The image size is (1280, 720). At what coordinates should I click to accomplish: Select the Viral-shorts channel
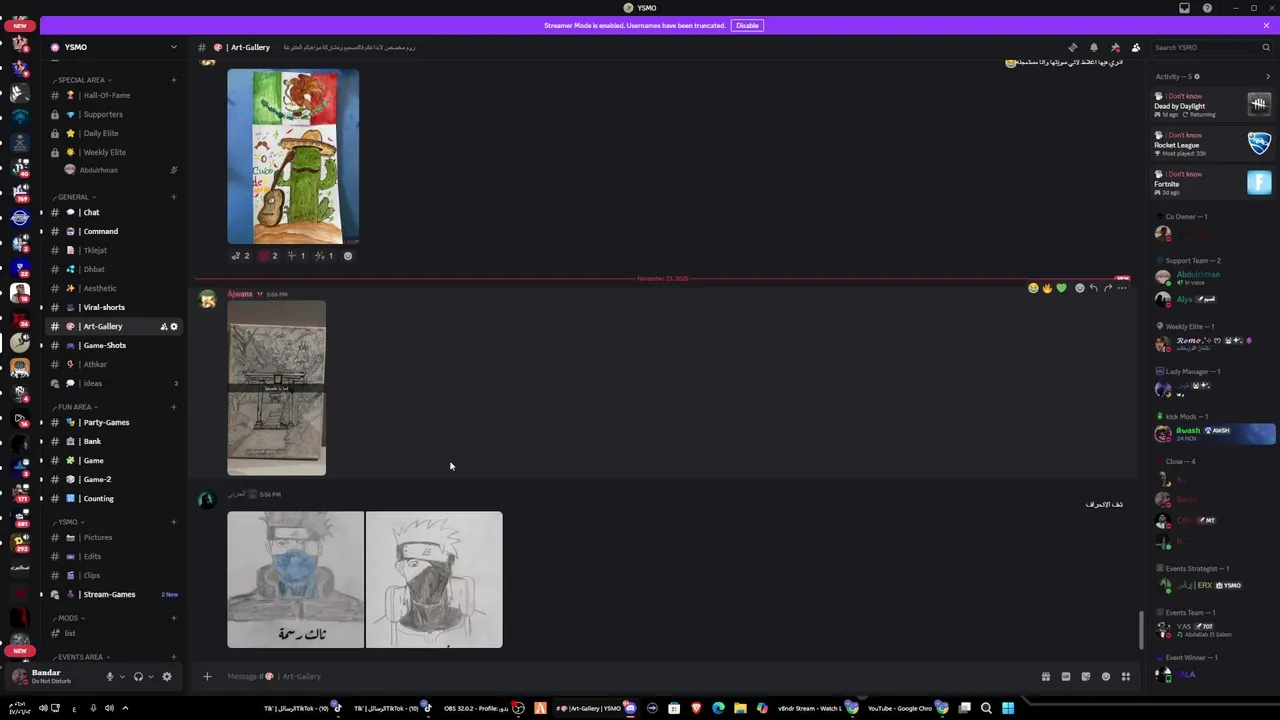(115, 307)
